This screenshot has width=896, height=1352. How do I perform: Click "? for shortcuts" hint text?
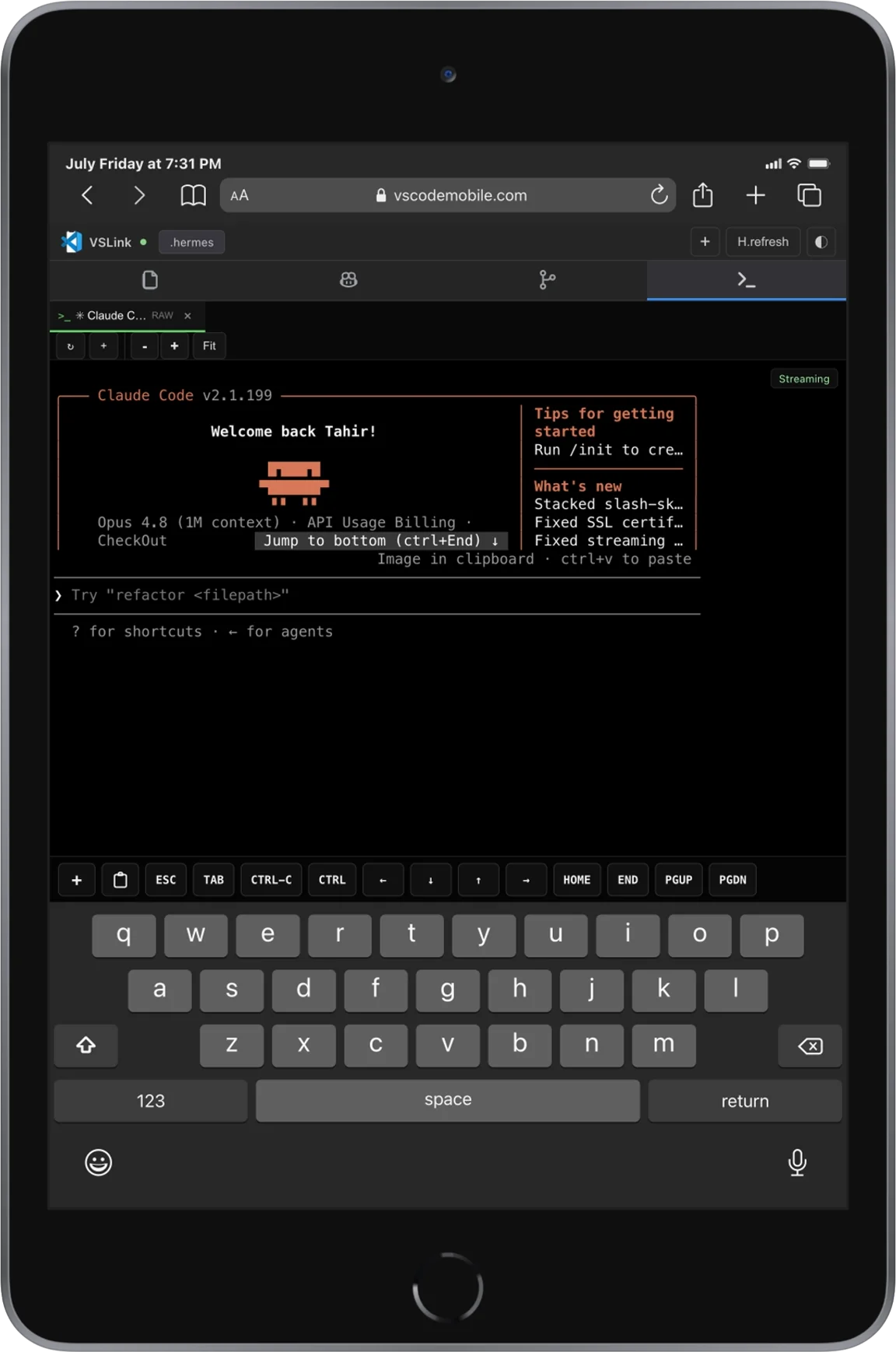click(136, 632)
